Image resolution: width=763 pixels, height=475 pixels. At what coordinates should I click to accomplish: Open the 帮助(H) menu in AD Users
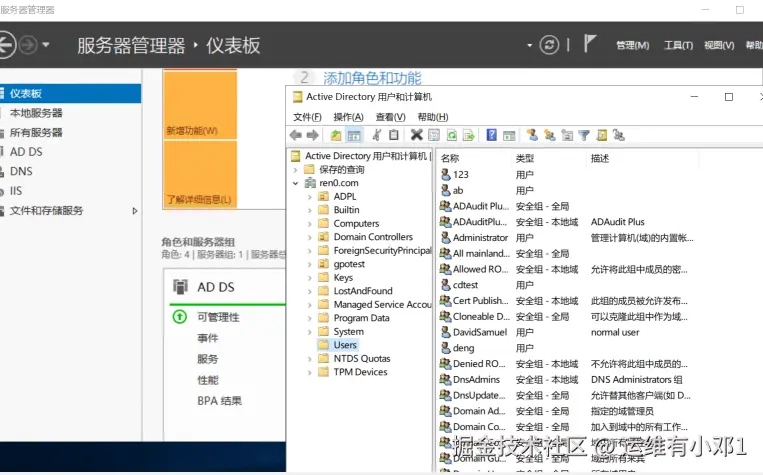433,117
